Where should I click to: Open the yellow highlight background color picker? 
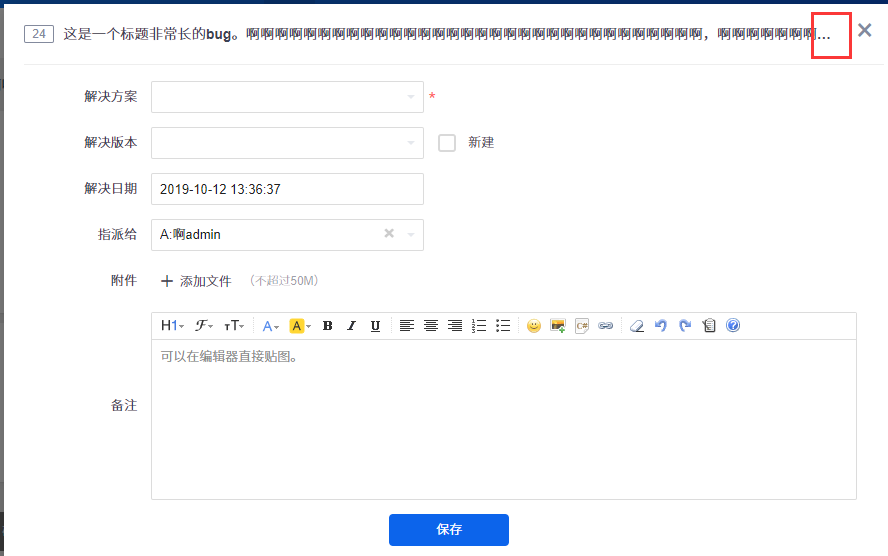click(x=300, y=326)
